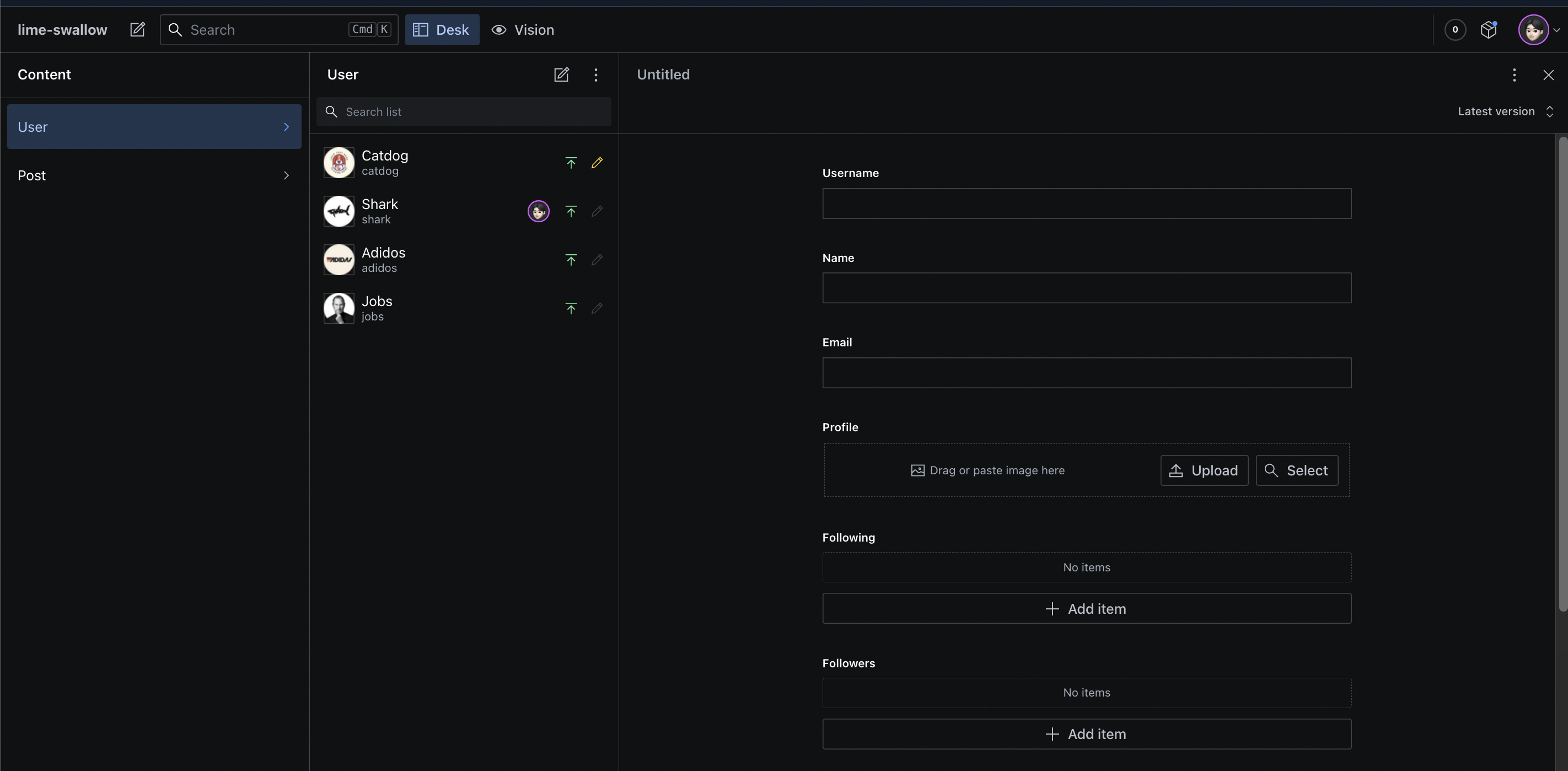Click Select button in Profile field

click(1297, 470)
